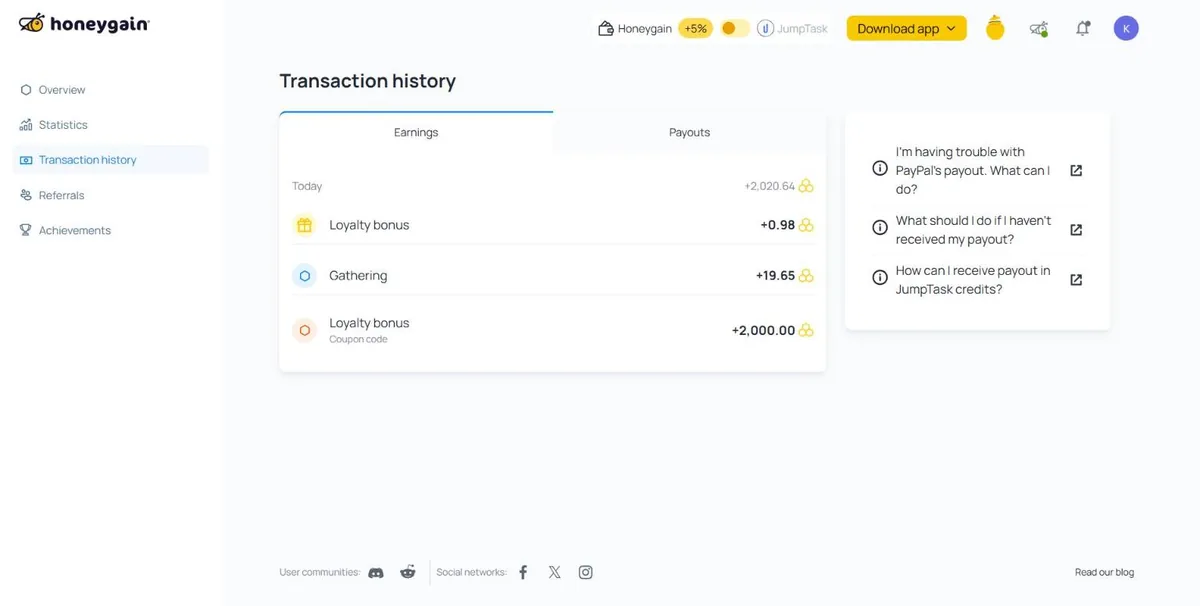The image size is (1200, 606).
Task: Click the +5% bonus badge
Action: click(695, 29)
